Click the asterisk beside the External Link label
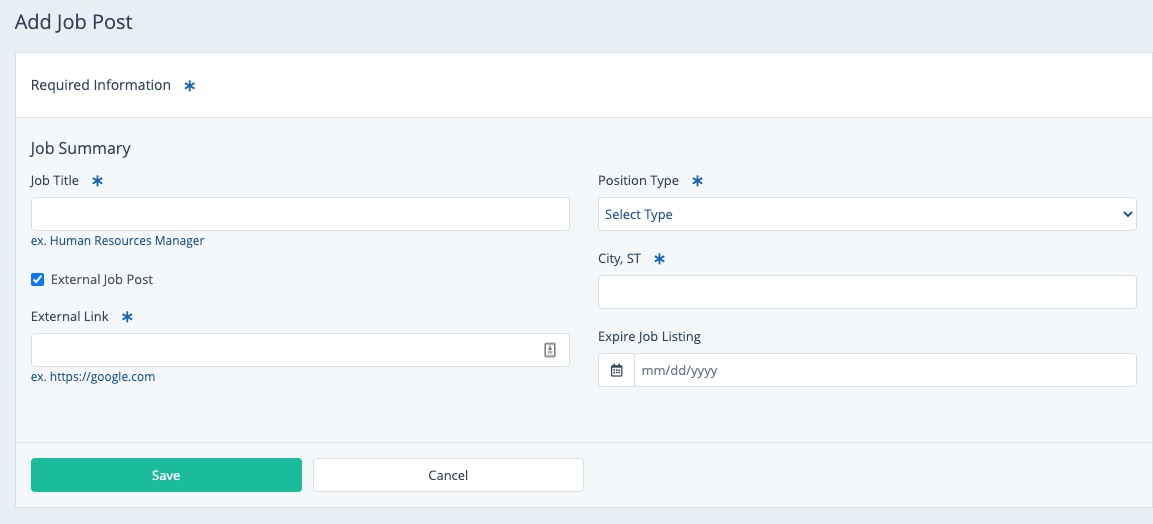 pyautogui.click(x=127, y=317)
